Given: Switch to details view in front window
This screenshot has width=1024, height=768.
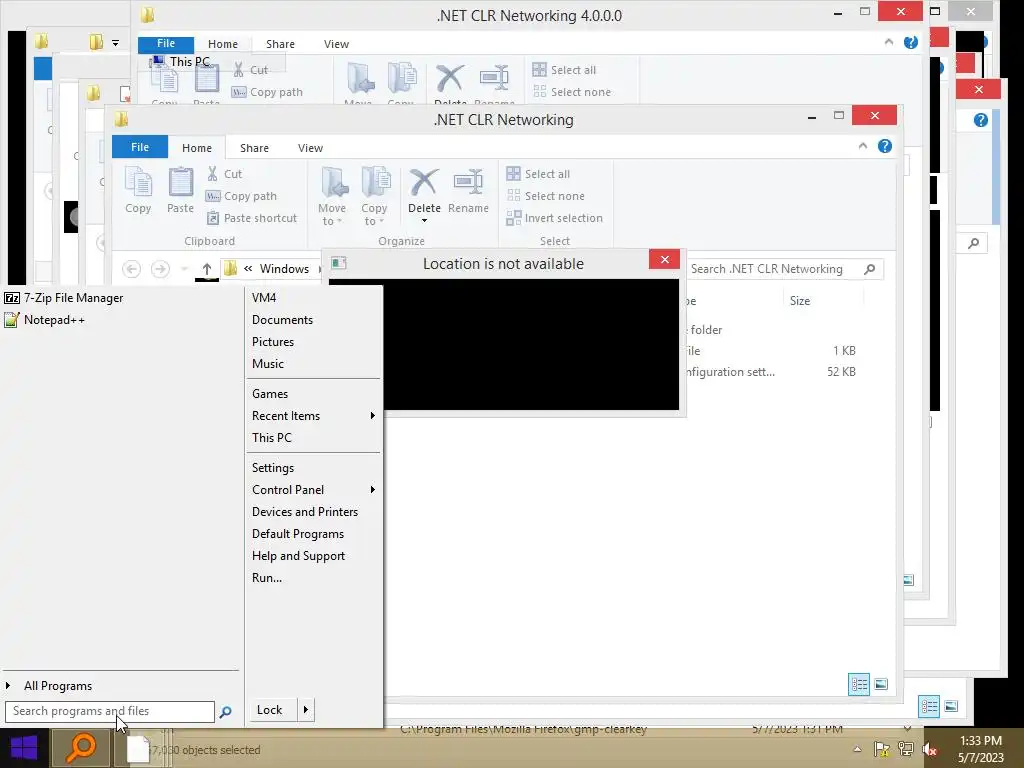Looking at the screenshot, I should [x=859, y=684].
